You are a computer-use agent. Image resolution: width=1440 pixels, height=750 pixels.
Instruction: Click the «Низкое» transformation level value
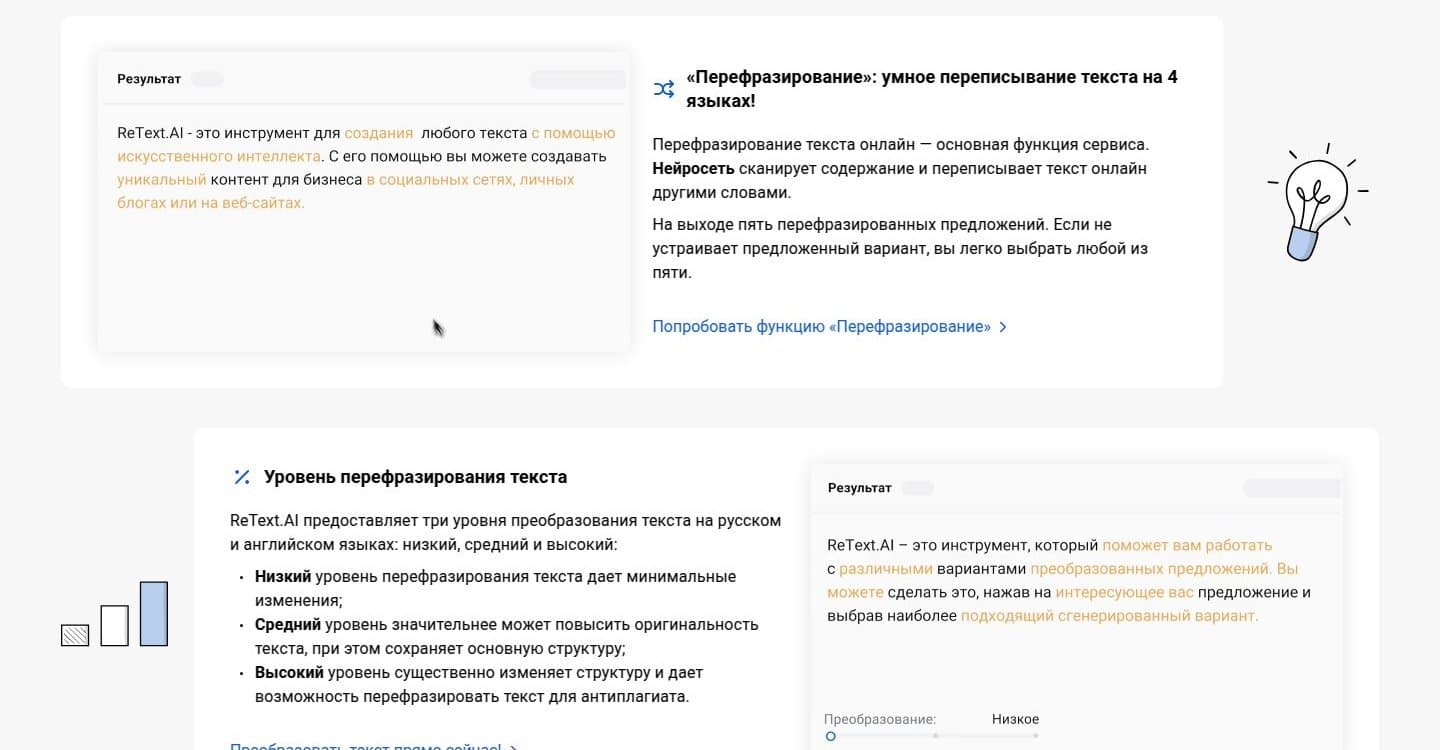pyautogui.click(x=1015, y=719)
